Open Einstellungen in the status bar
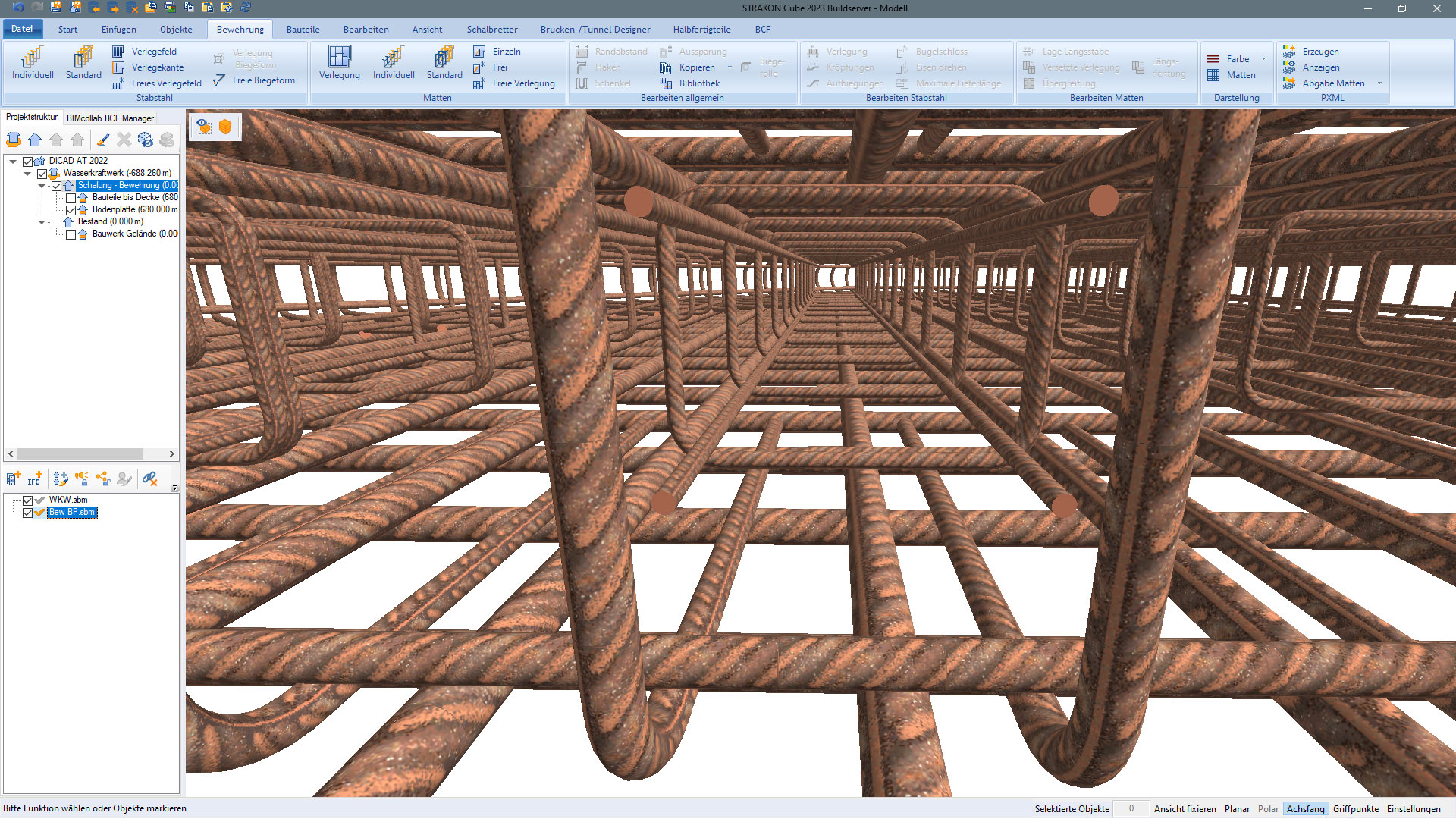 click(1413, 809)
